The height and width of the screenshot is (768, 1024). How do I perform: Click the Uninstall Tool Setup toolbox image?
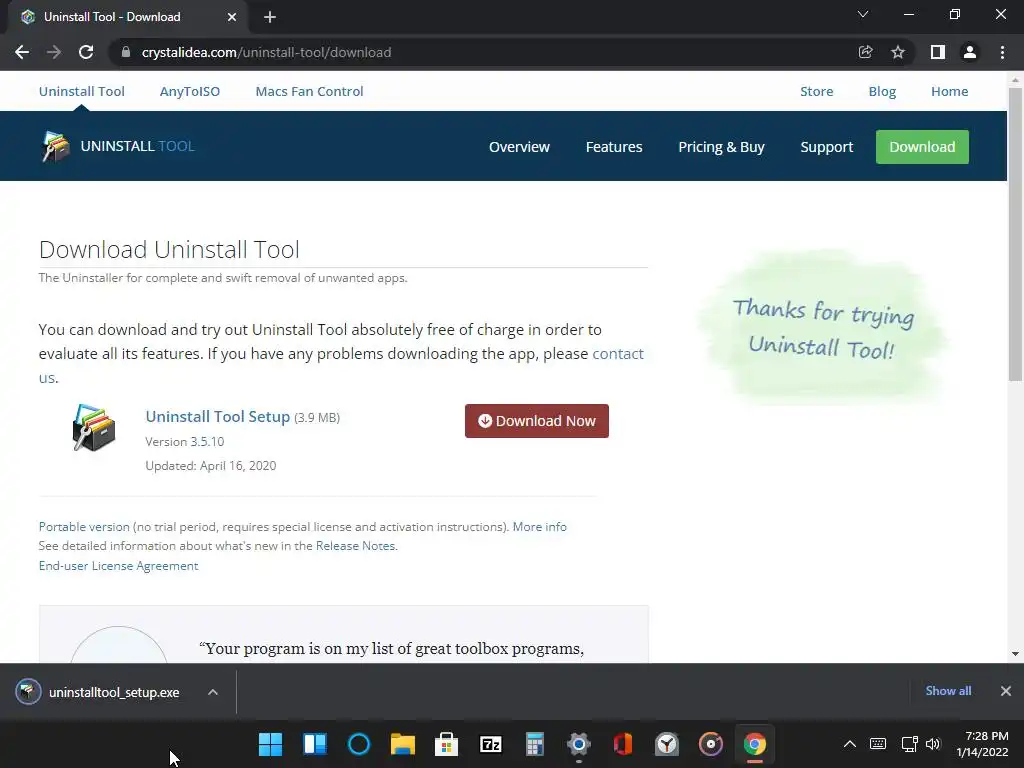point(94,428)
